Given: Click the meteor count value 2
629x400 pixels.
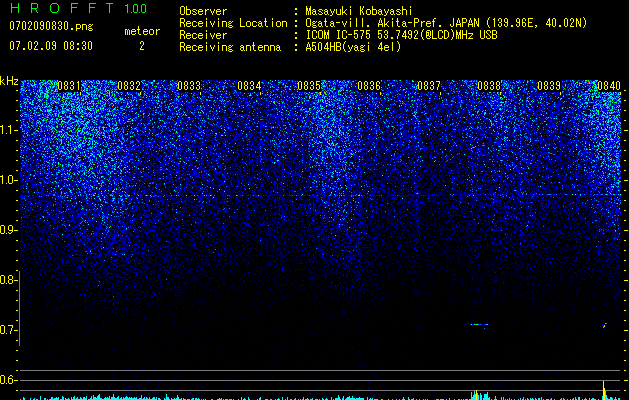Looking at the screenshot, I should (142, 46).
